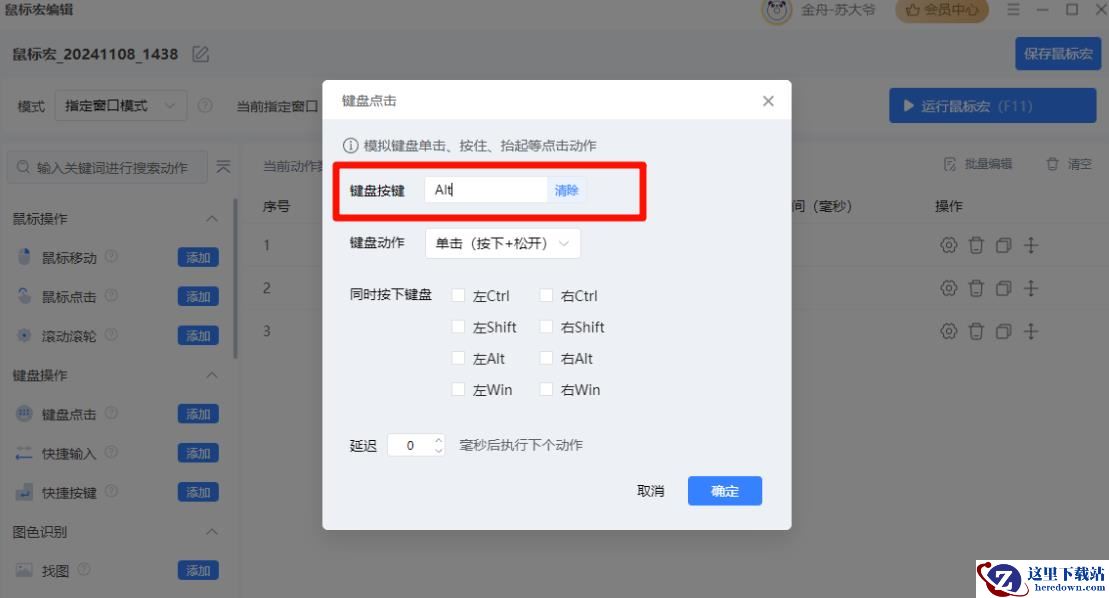
Task: Duplicate action row 3 using the copy icon
Action: [x=1004, y=331]
